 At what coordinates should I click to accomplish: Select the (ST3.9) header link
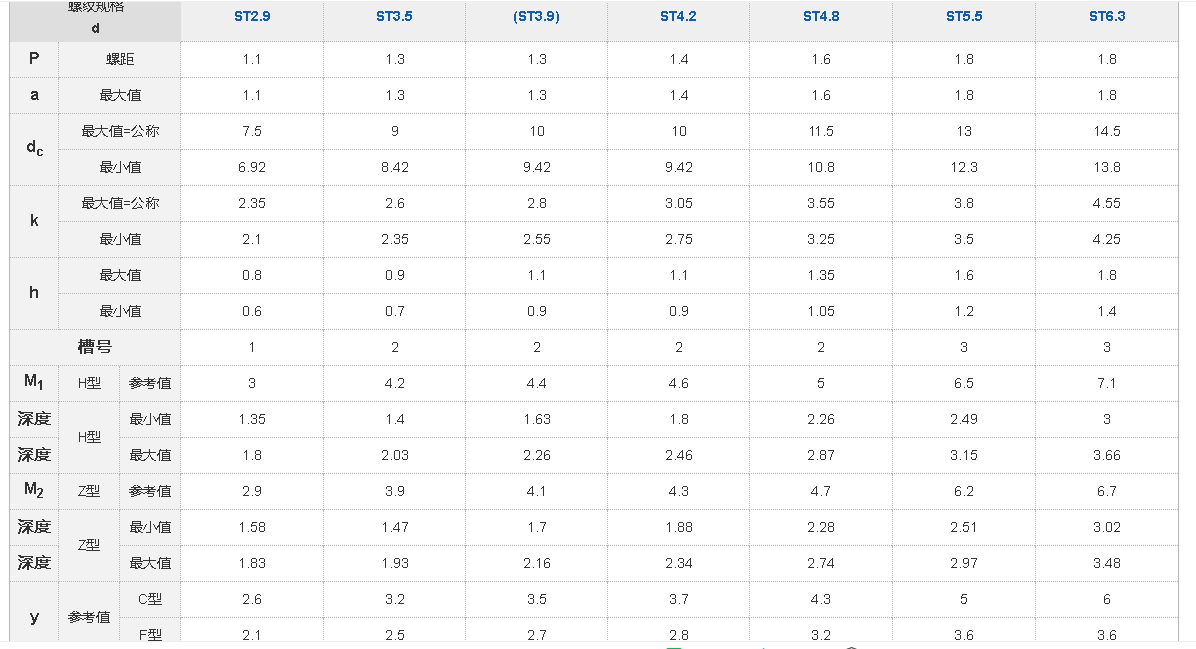pyautogui.click(x=537, y=17)
